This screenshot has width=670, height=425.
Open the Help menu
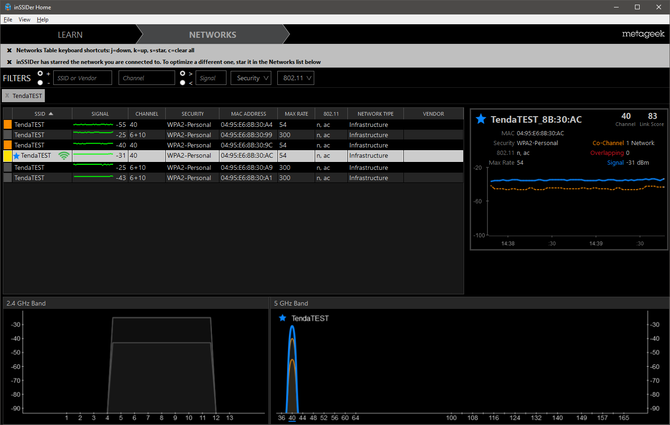click(x=42, y=20)
